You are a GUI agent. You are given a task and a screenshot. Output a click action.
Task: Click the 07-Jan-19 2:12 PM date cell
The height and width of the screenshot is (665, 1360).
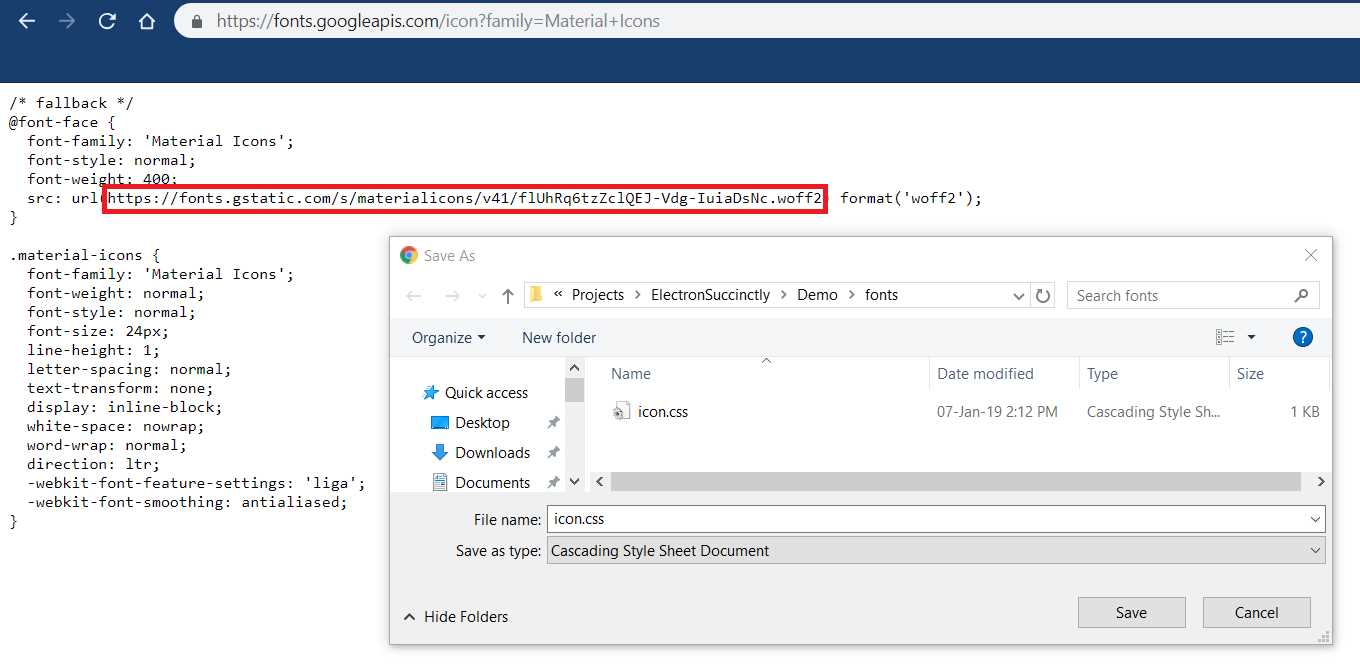[997, 412]
